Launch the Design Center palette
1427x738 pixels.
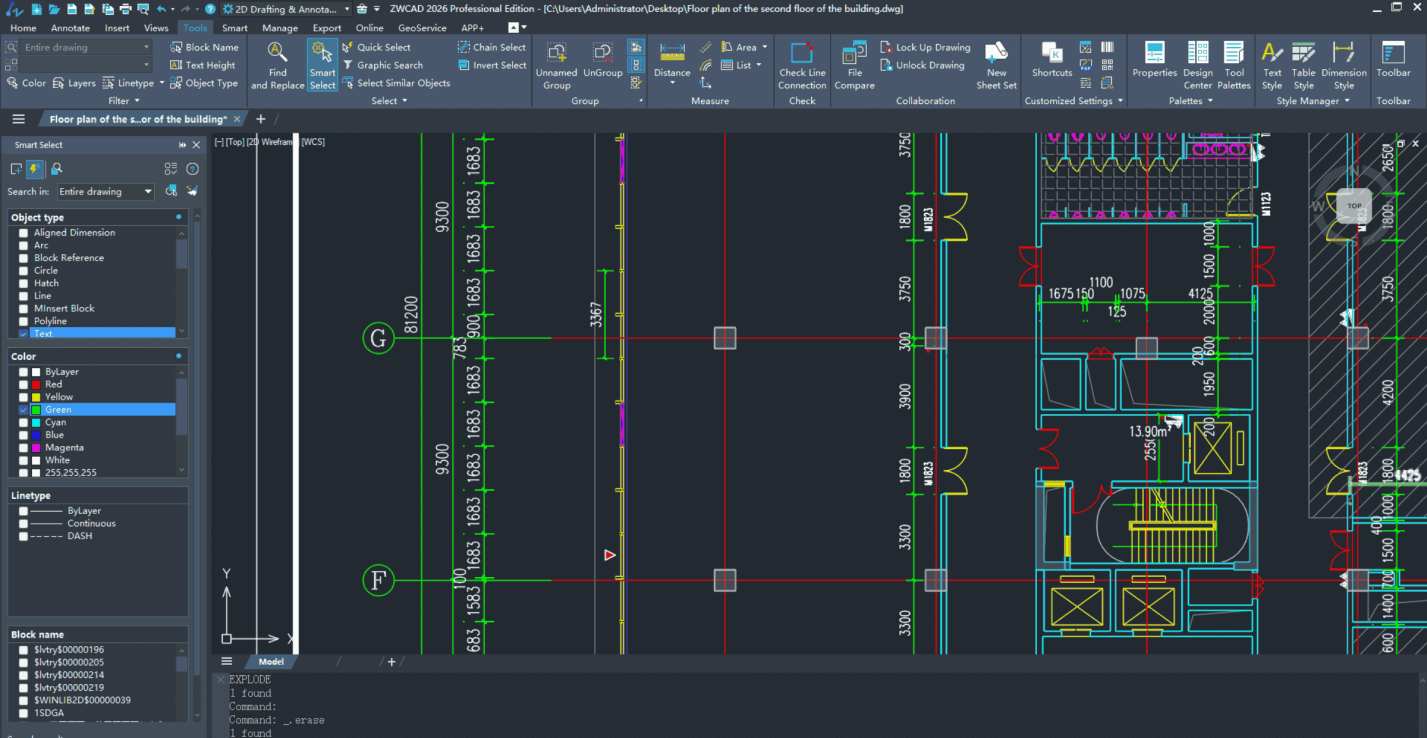point(1197,65)
